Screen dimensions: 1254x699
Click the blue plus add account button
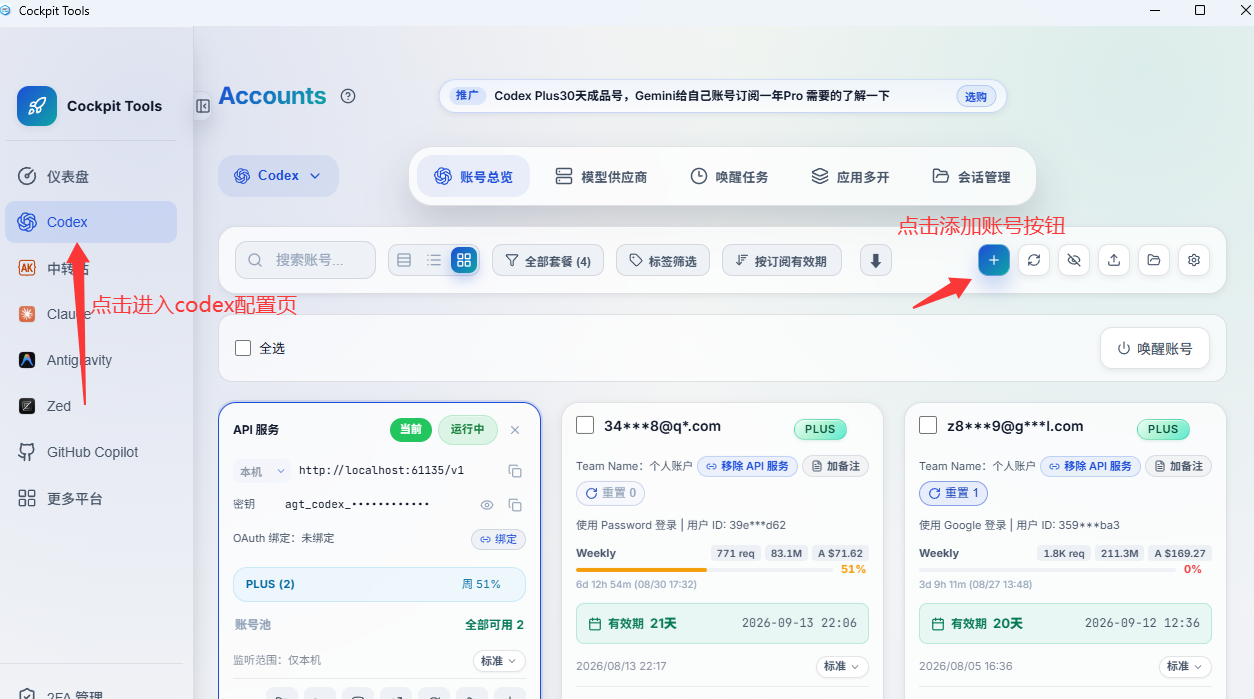click(993, 260)
